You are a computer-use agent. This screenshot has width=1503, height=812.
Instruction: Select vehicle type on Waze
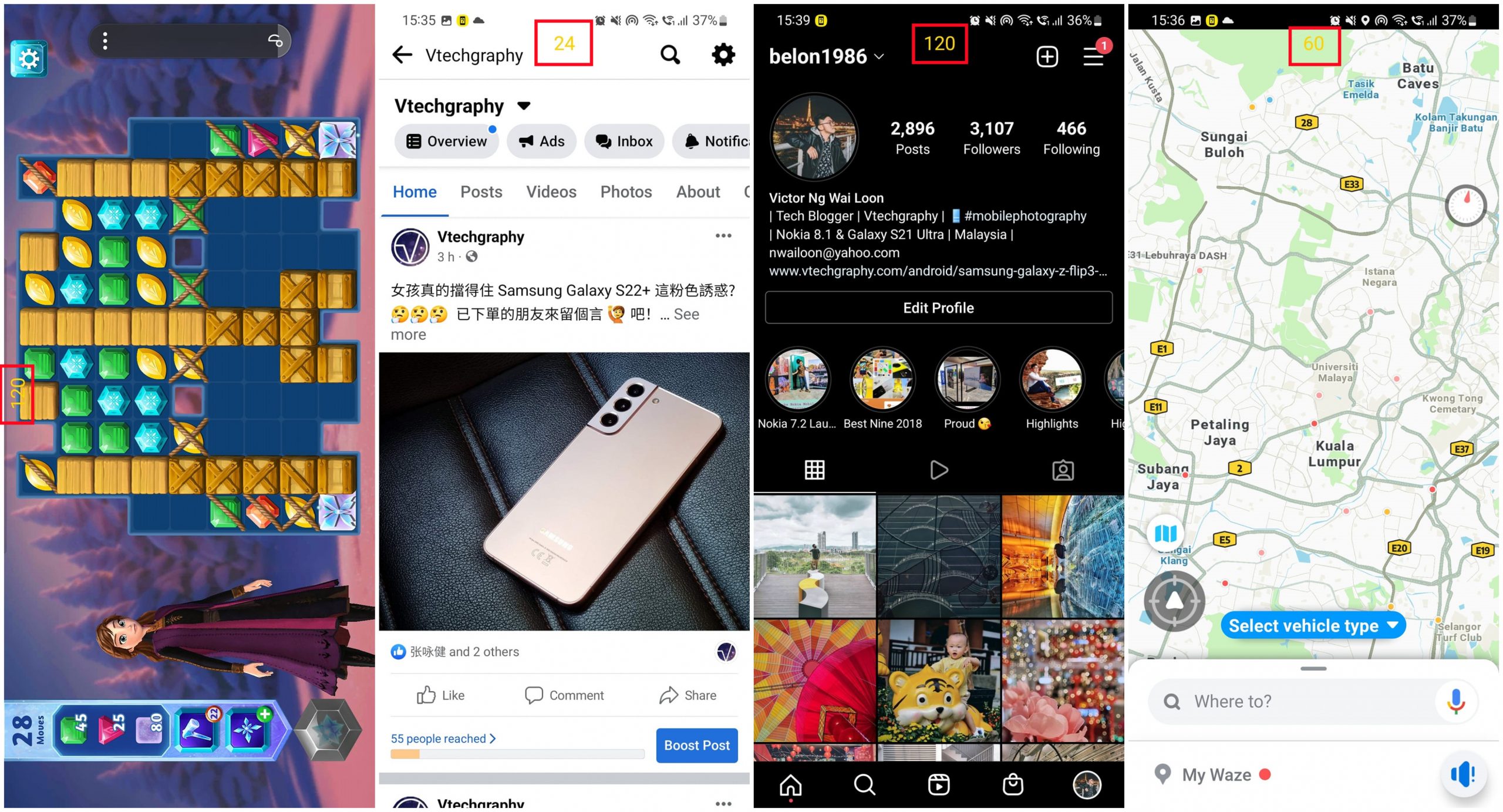click(x=1311, y=625)
